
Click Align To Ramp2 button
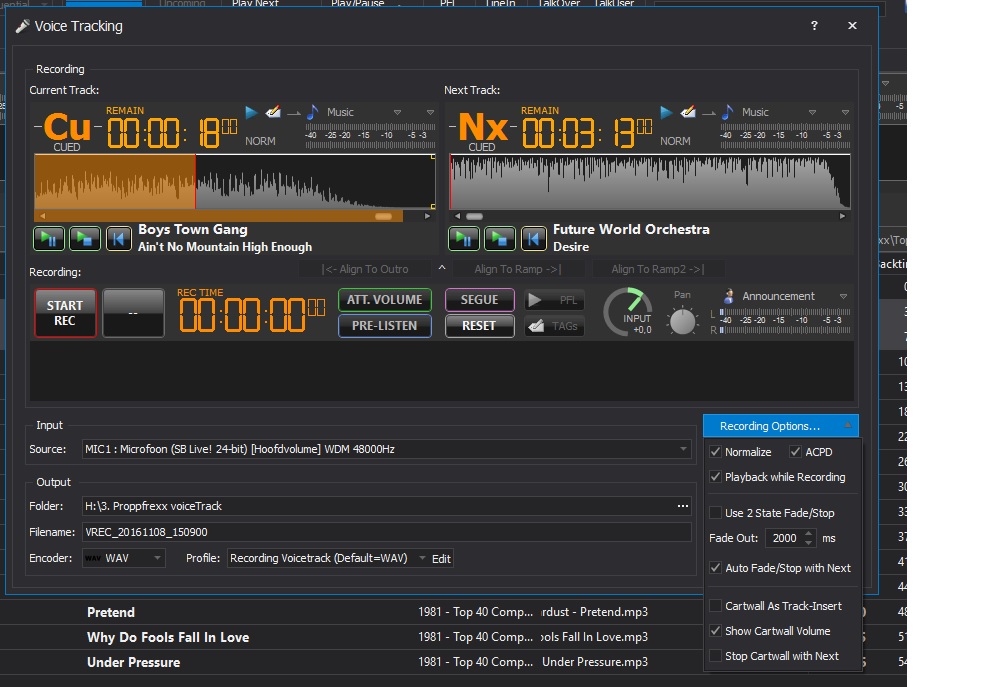click(x=658, y=269)
